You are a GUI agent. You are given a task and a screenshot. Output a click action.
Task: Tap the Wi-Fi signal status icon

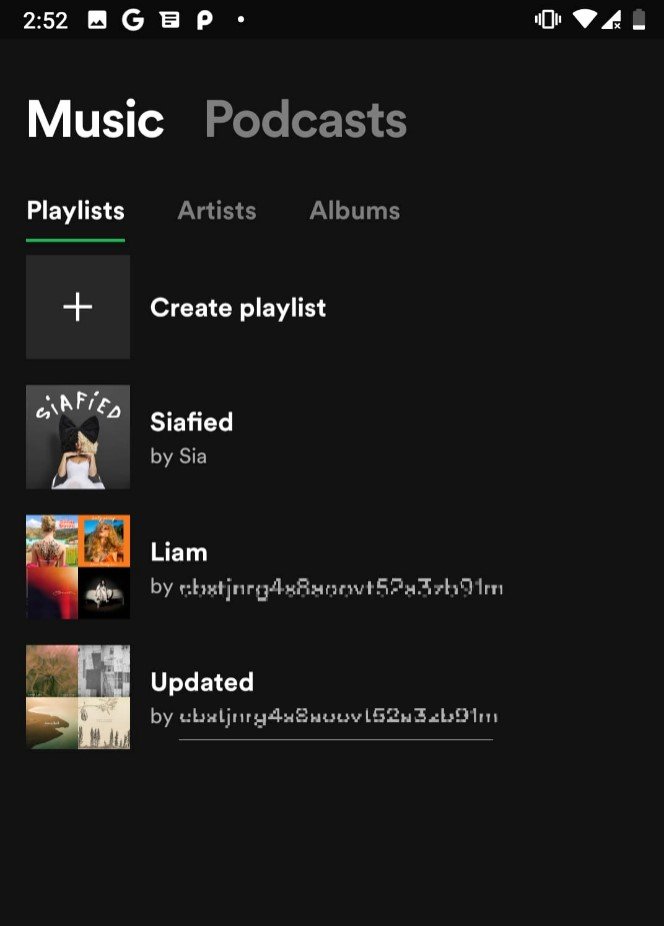click(584, 20)
